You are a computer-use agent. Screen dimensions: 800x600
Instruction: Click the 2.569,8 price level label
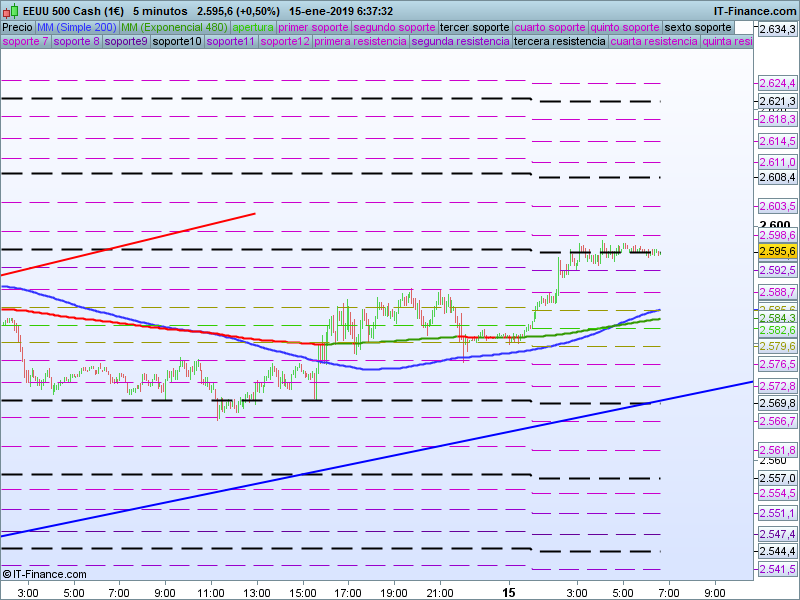[777, 403]
